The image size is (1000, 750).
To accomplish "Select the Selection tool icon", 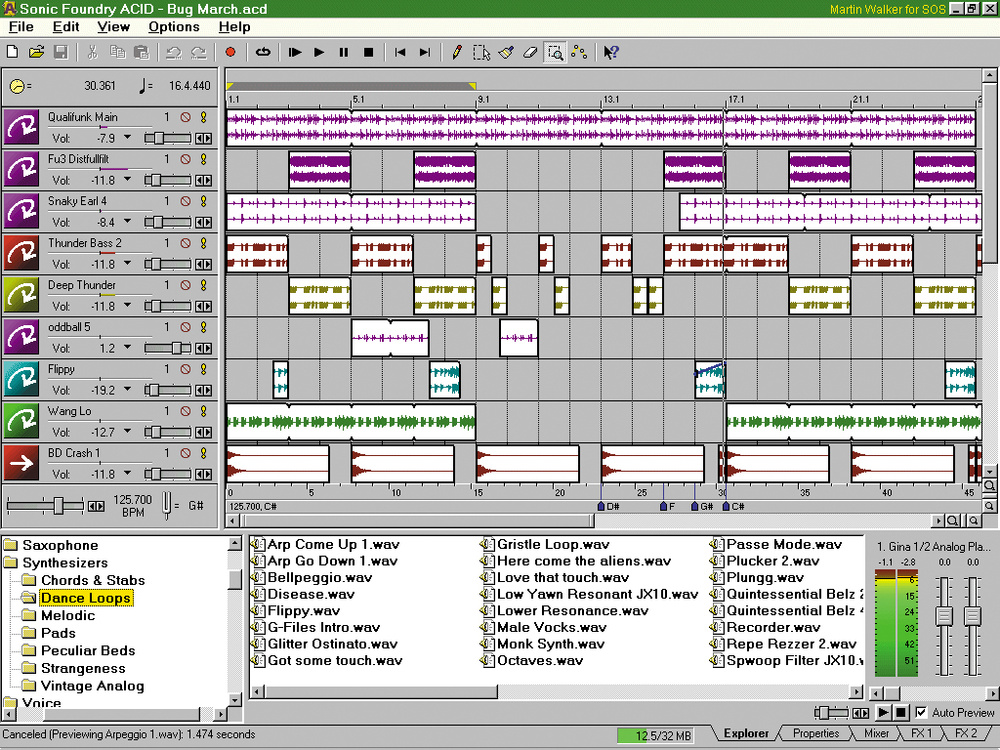I will click(482, 52).
